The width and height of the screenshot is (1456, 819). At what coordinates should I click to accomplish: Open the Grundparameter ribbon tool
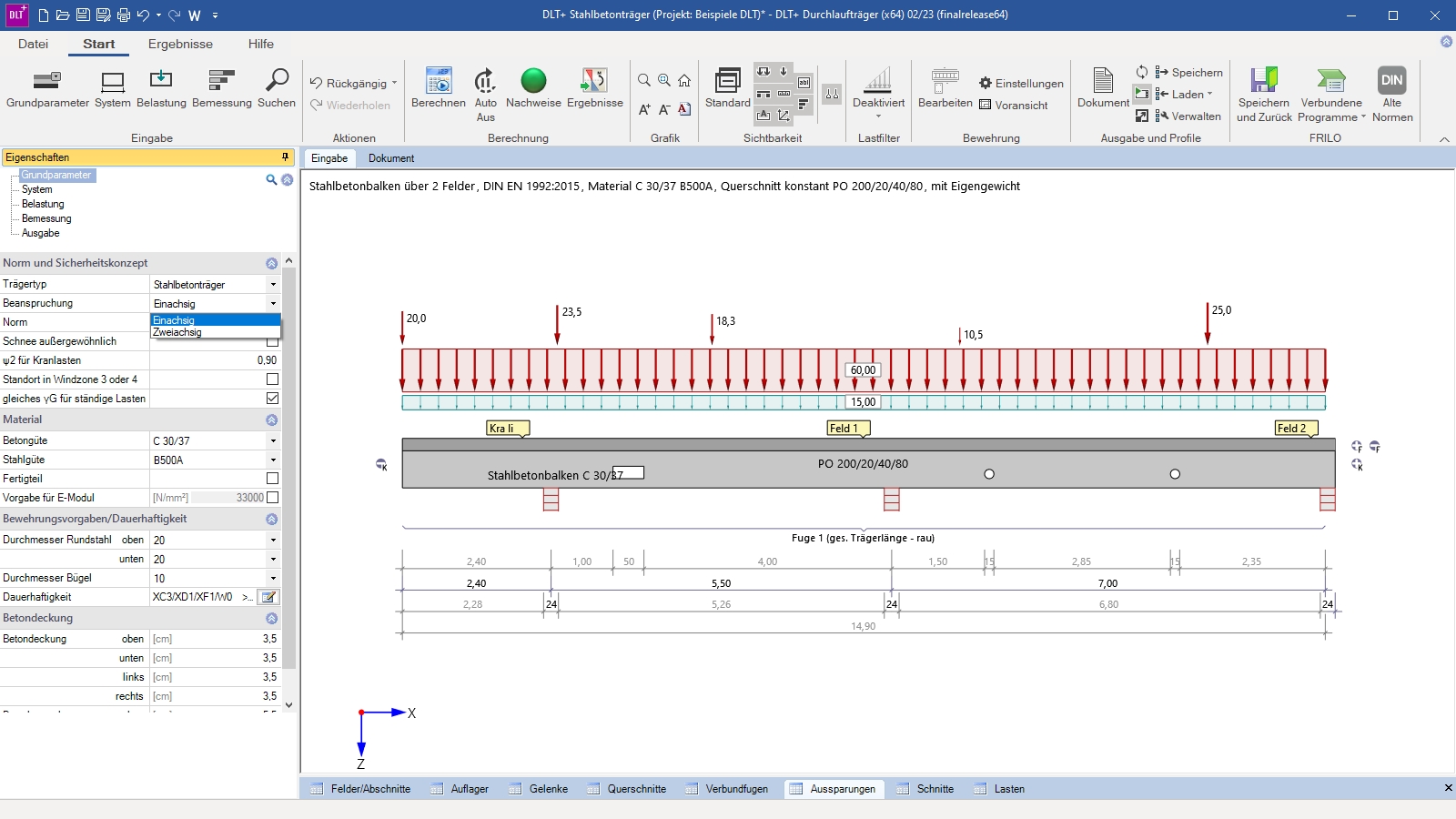pos(47,82)
